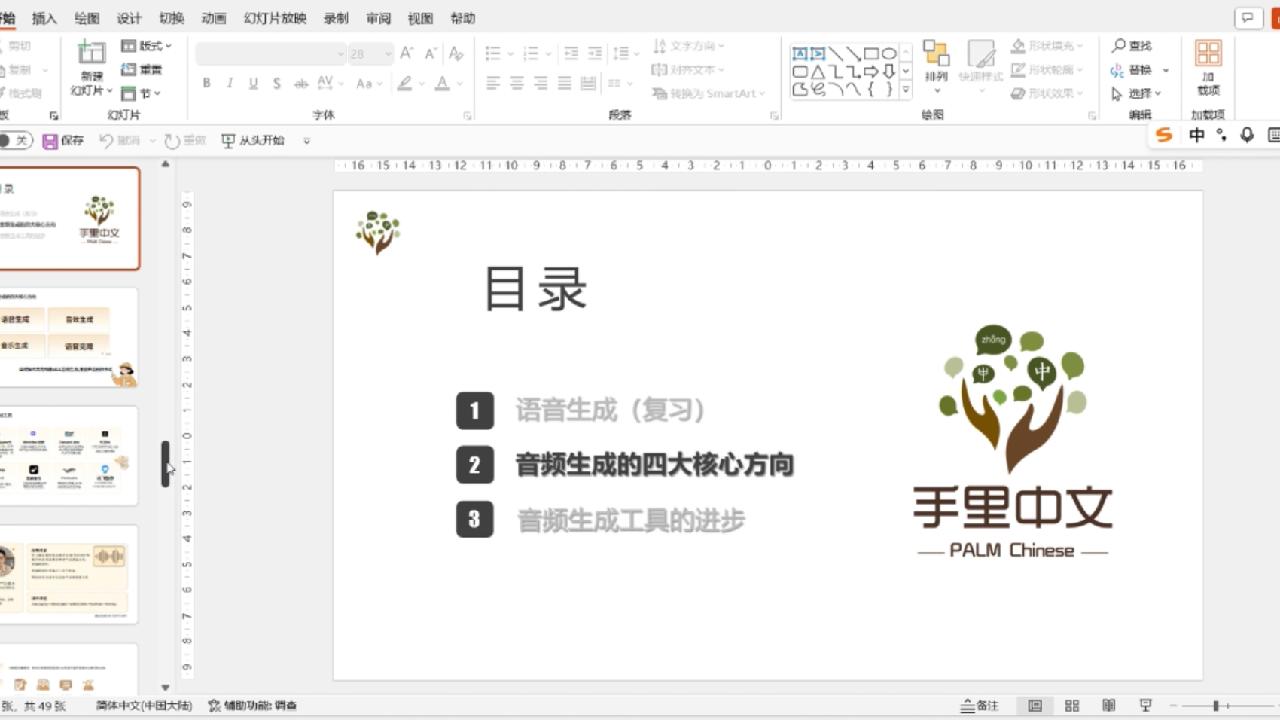Increase list indent level
1280x720 pixels.
pyautogui.click(x=596, y=53)
